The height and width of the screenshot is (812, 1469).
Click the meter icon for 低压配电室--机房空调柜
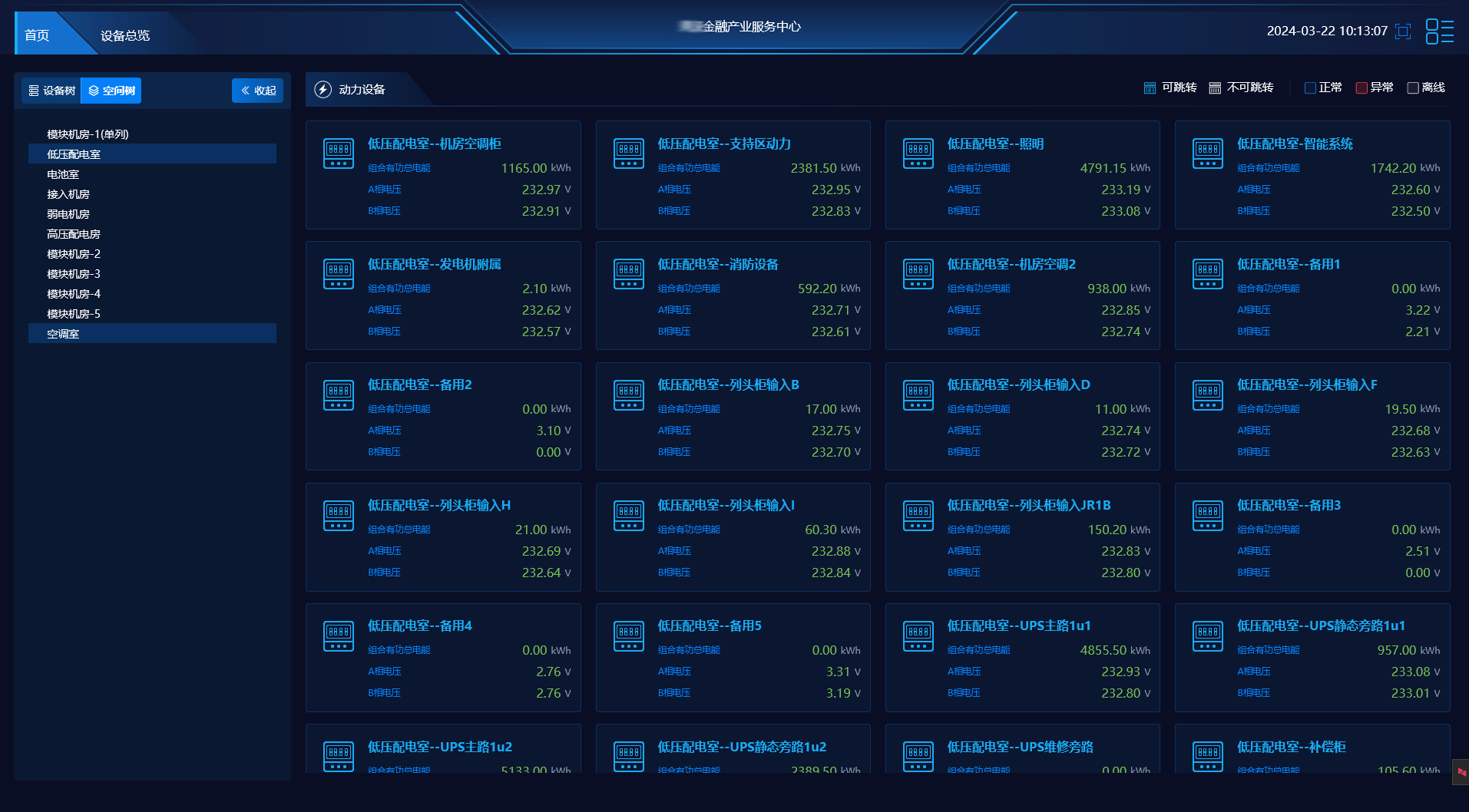tap(339, 153)
